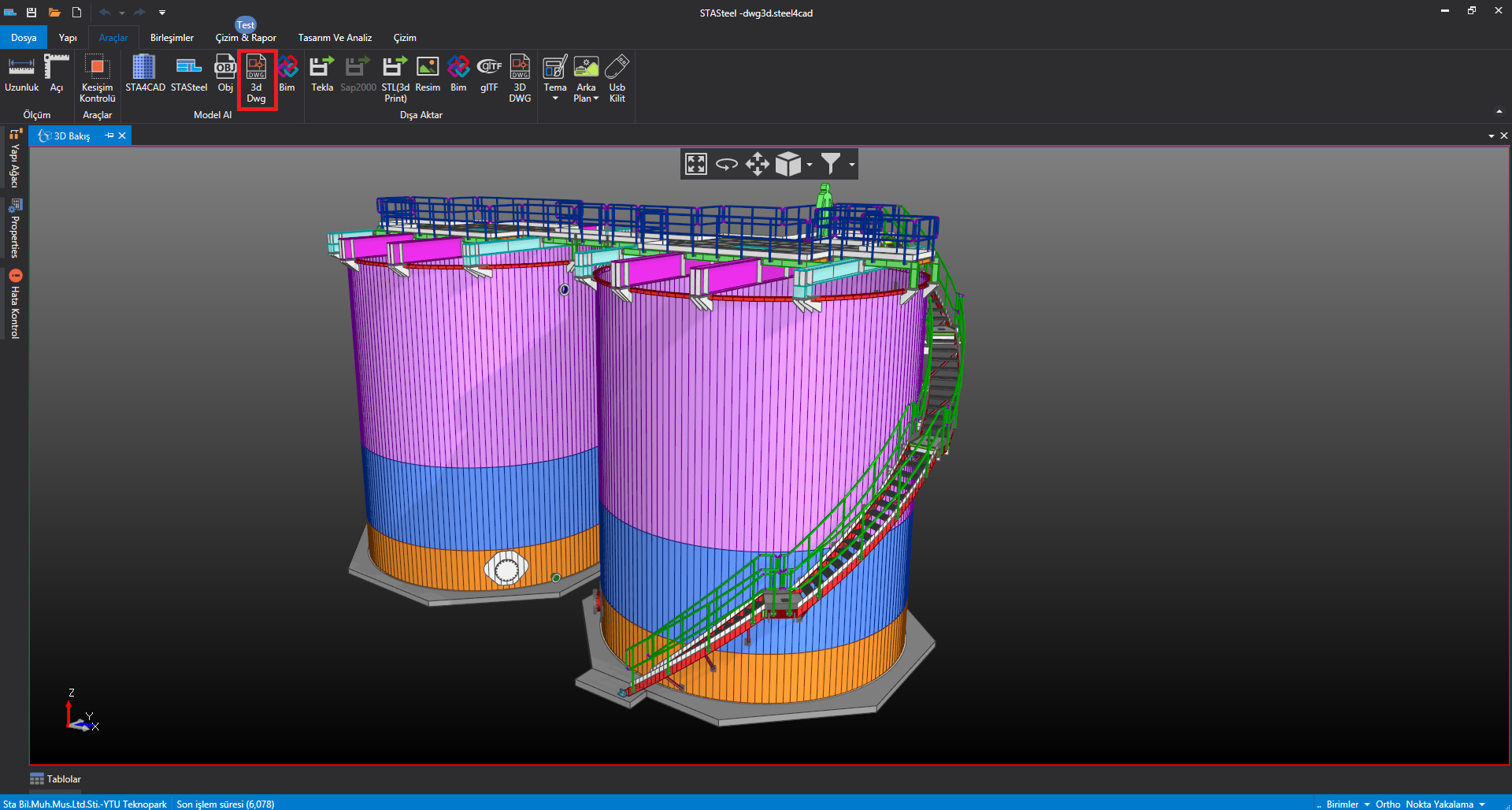Activate the Açı angle measure tool
1512x810 pixels.
point(57,75)
